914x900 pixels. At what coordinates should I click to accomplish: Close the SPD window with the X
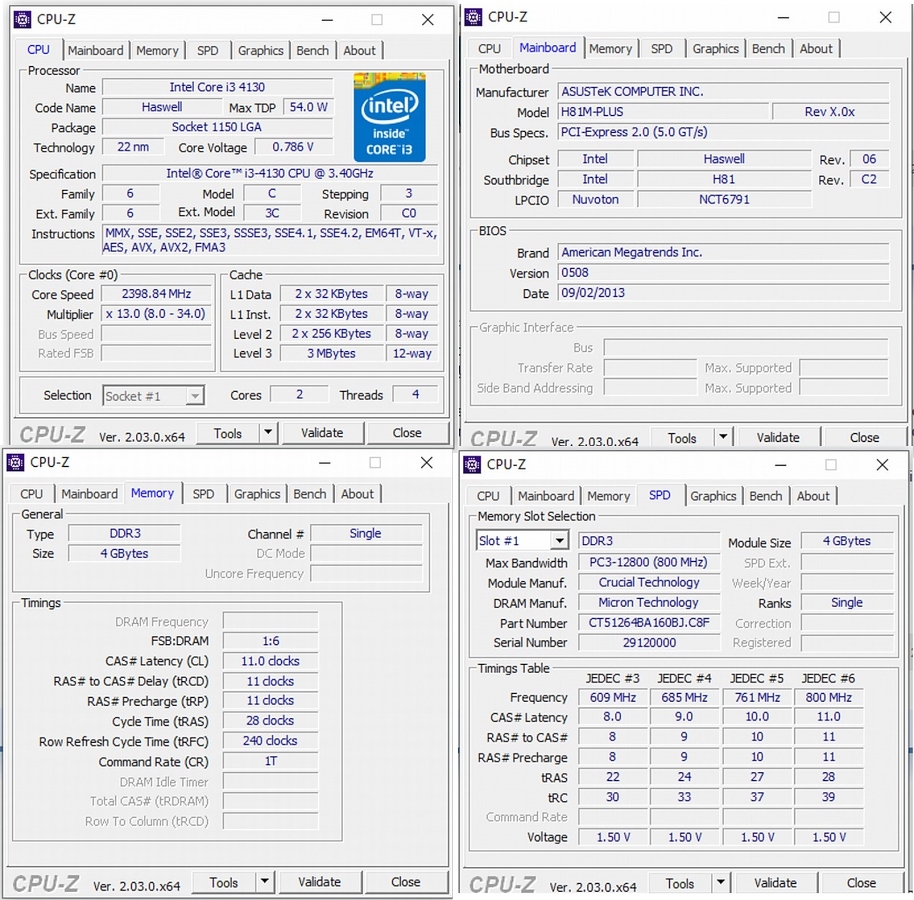point(883,465)
